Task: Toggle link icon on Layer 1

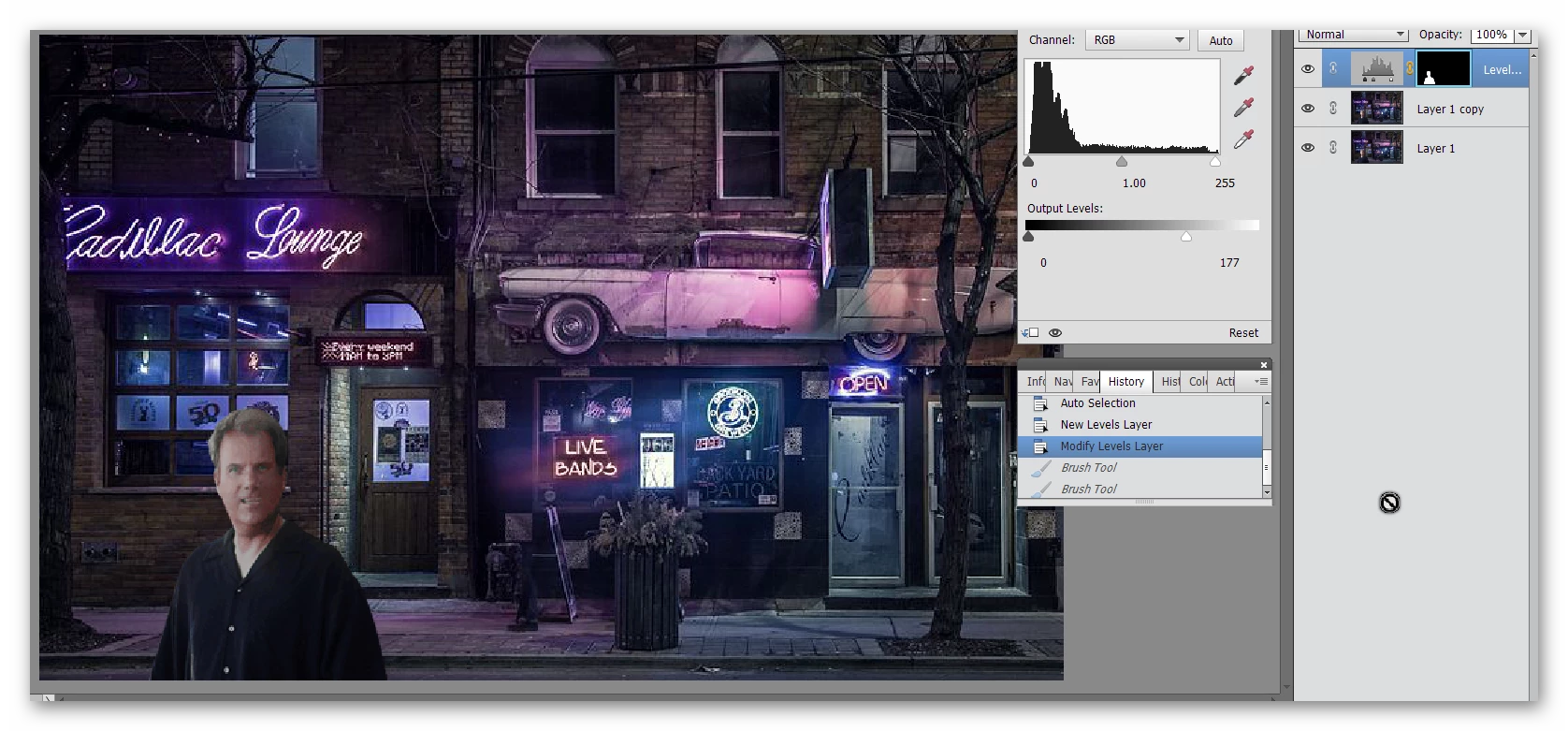Action: [1333, 148]
